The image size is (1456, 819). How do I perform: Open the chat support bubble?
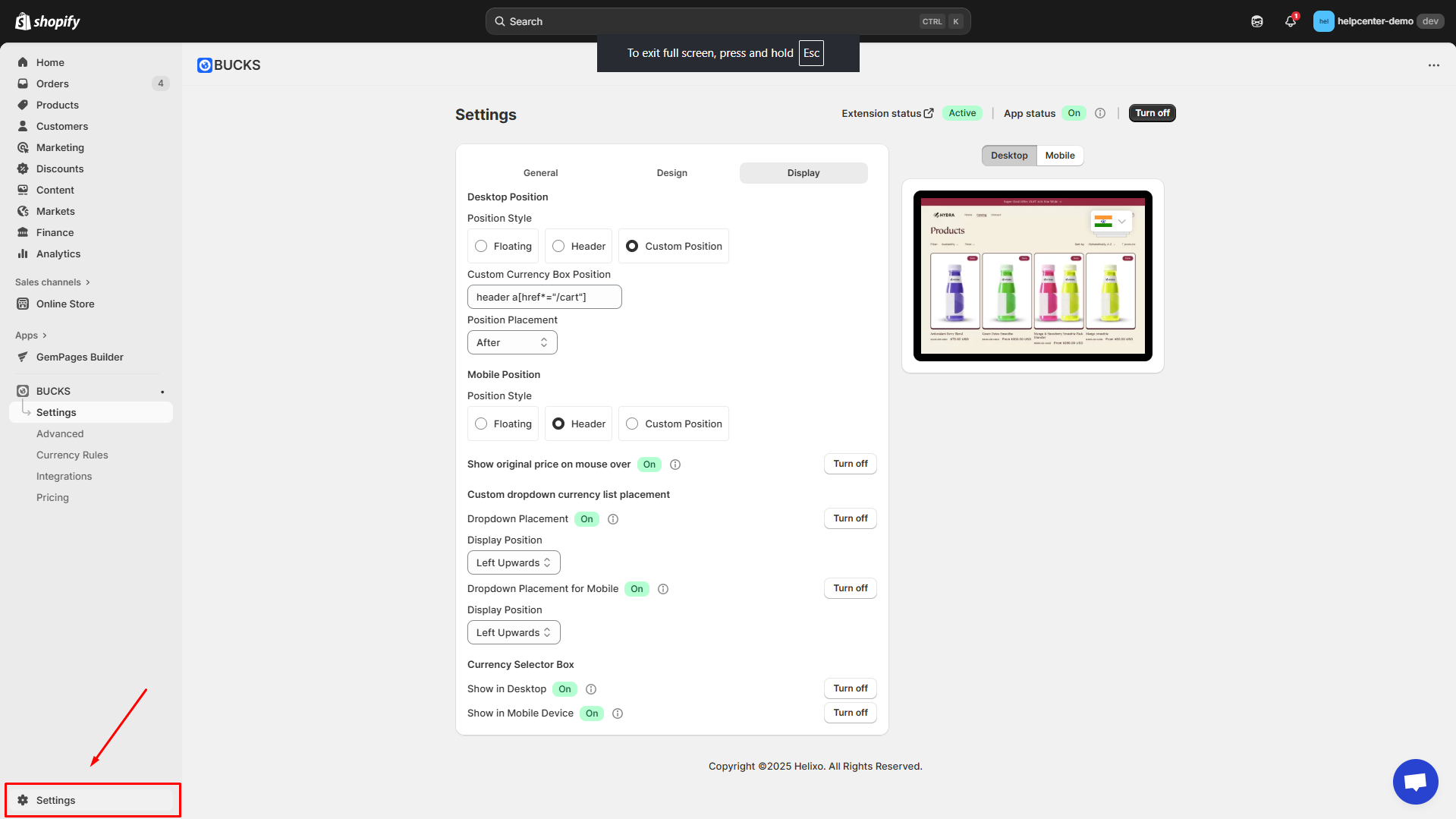[x=1415, y=781]
